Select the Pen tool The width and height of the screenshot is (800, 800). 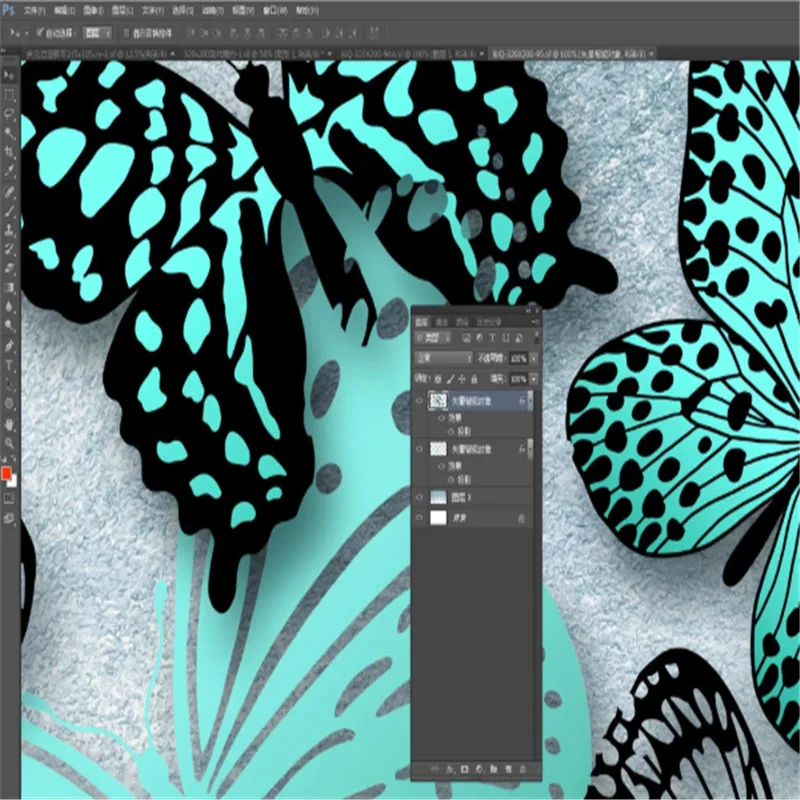(x=9, y=346)
